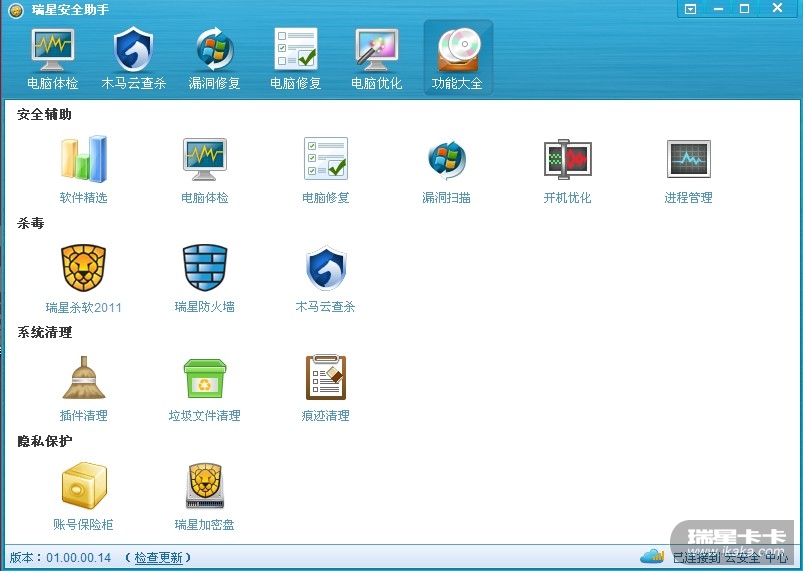Click version number 01.00.00.14 text

coord(78,558)
